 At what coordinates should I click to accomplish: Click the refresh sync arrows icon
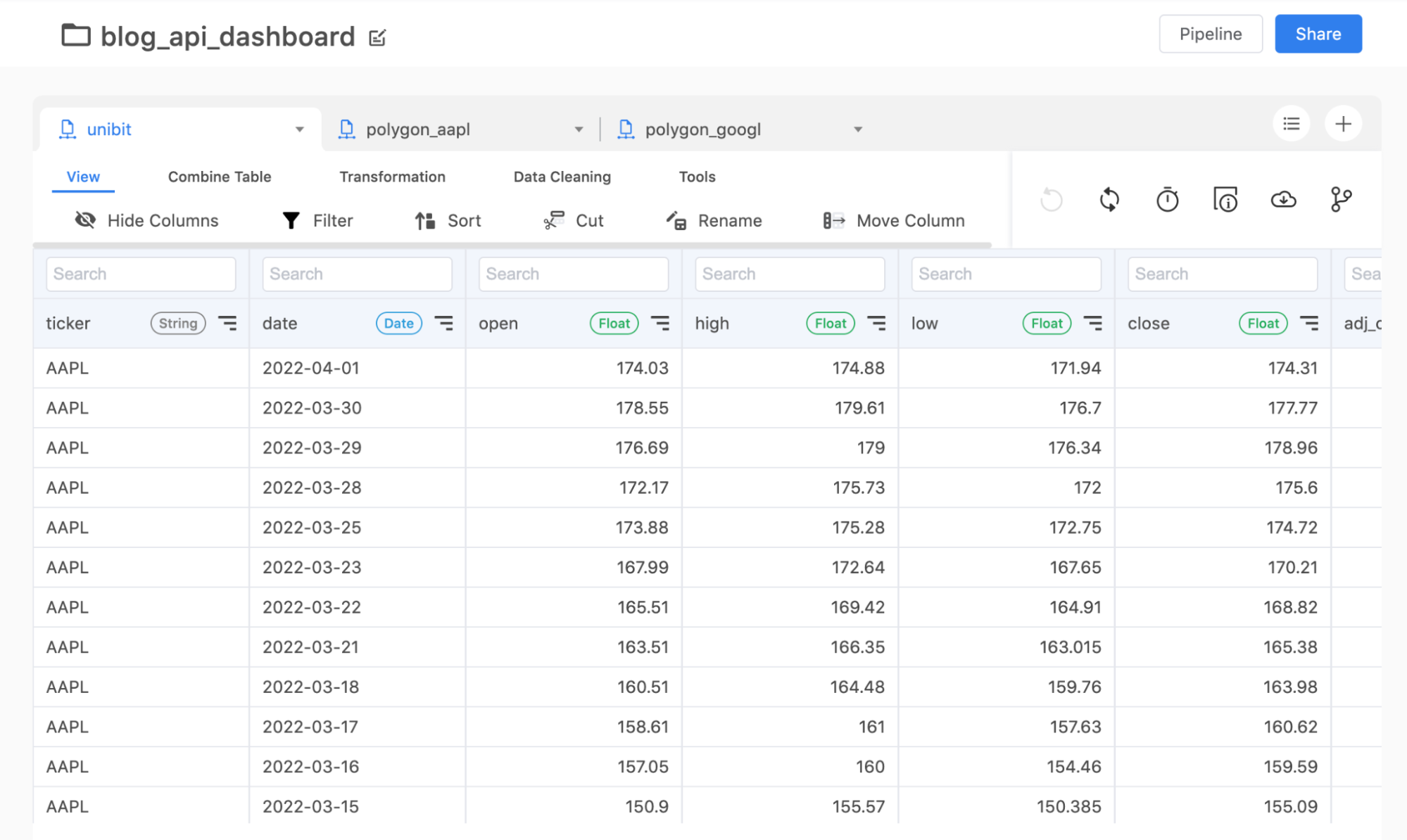[x=1109, y=200]
